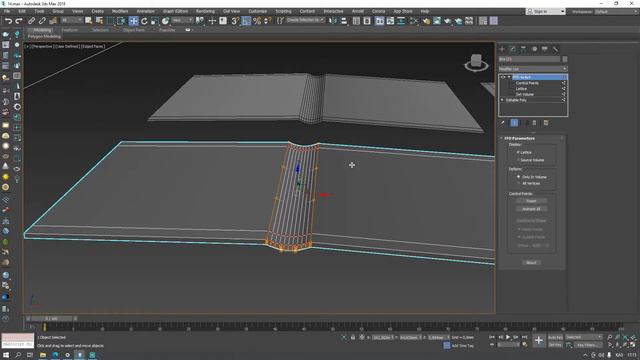
Task: Expand the Editable Poly entry
Action: coord(502,100)
